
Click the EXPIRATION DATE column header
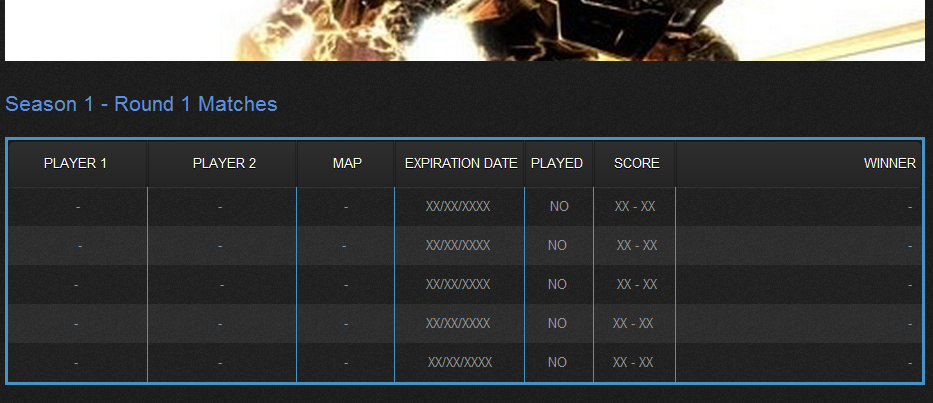461,164
